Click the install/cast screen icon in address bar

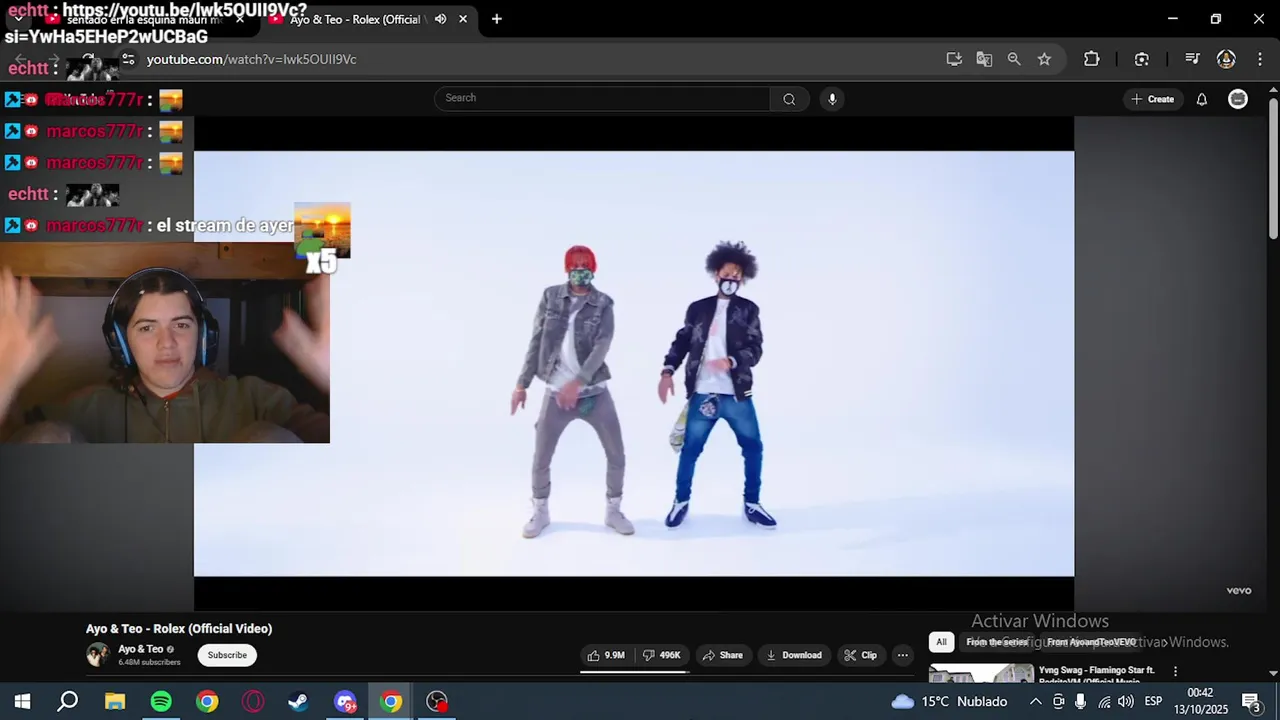point(954,59)
